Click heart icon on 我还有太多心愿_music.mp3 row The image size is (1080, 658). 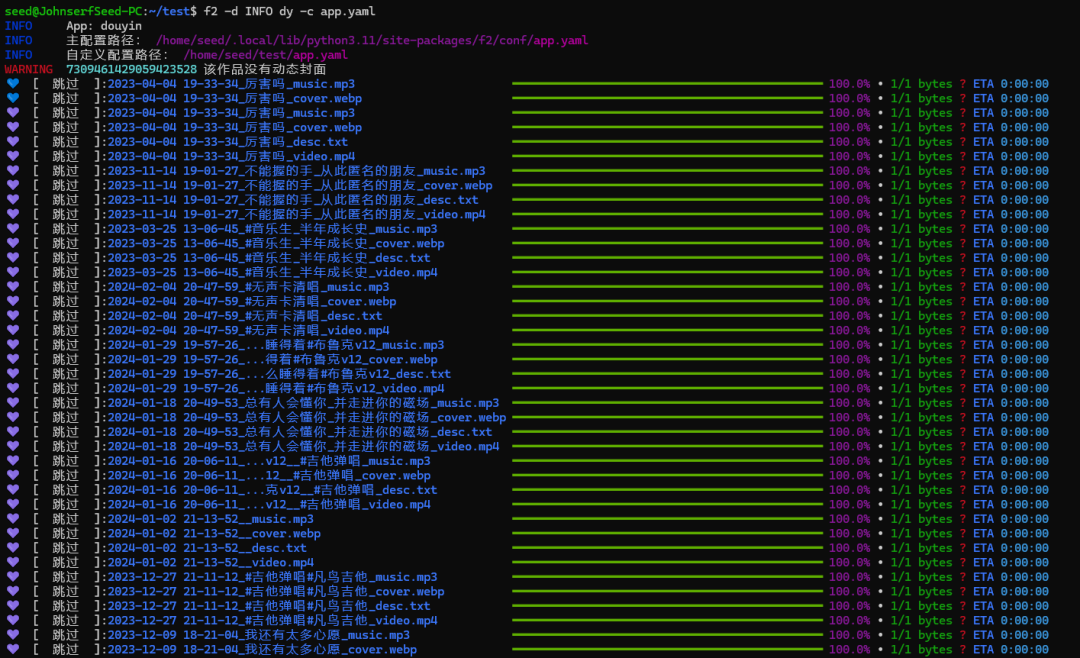coord(13,635)
